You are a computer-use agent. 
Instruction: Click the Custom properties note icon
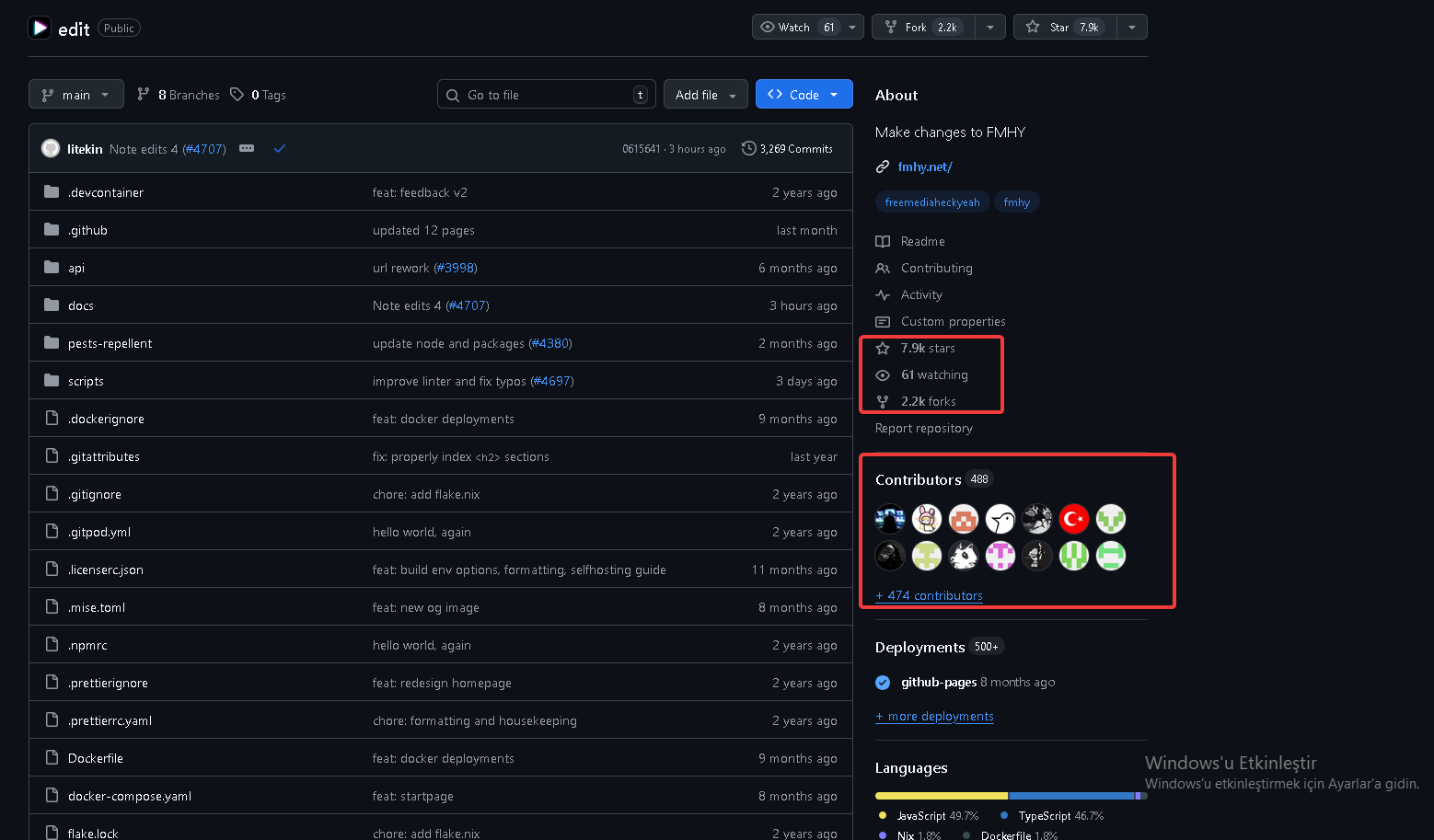click(x=883, y=321)
